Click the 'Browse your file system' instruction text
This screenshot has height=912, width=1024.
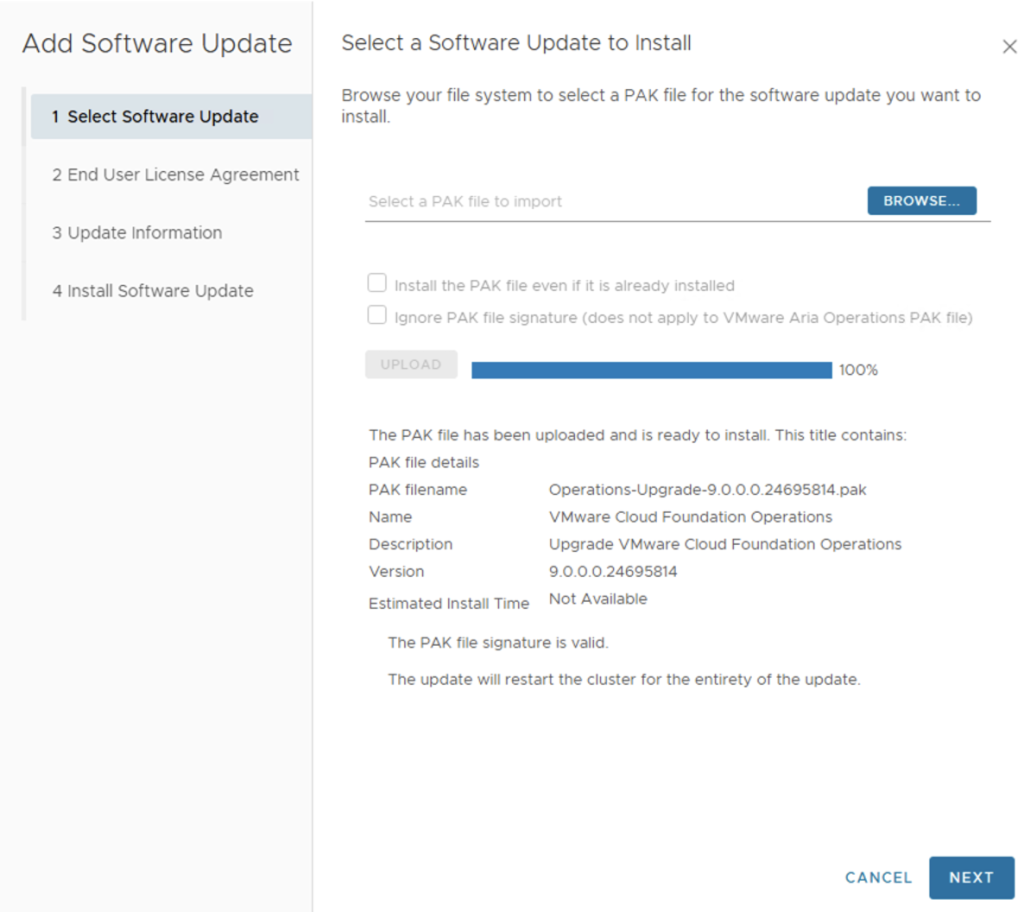point(661,106)
